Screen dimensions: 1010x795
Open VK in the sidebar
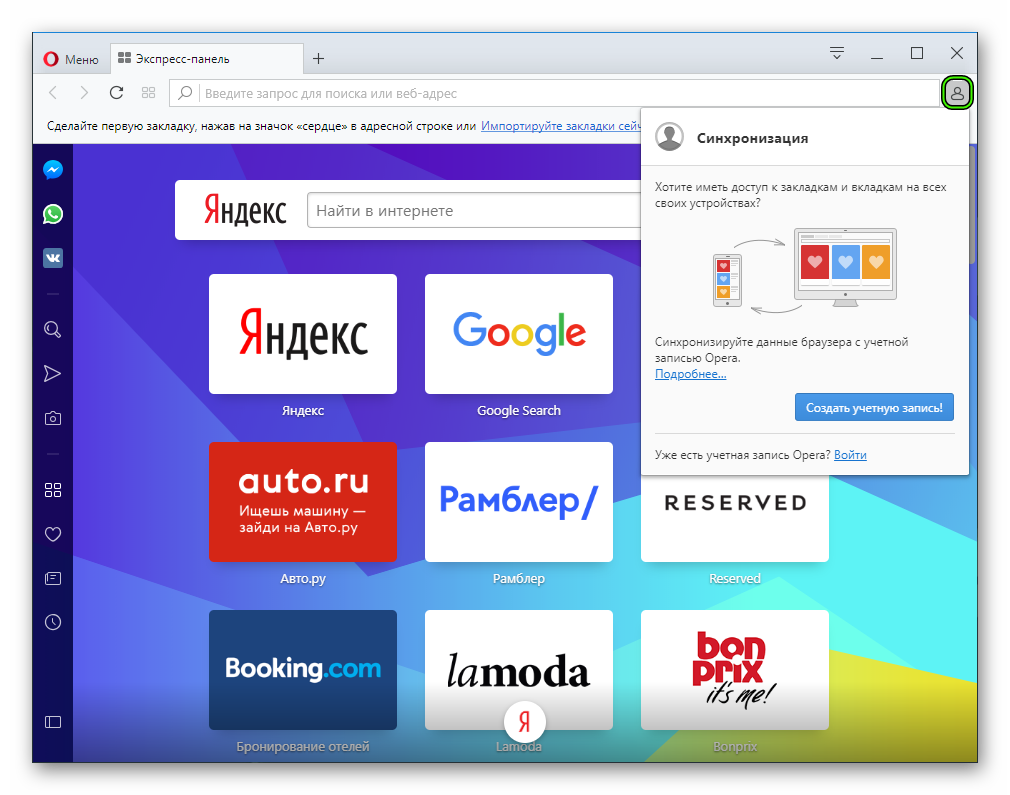pyautogui.click(x=53, y=258)
